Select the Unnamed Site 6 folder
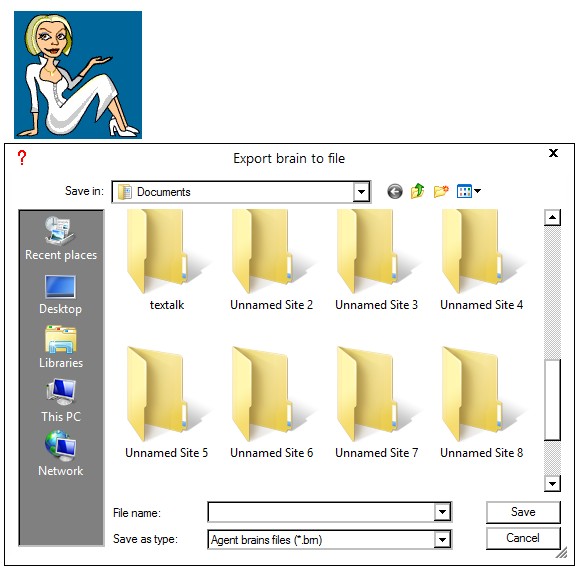 coord(272,403)
